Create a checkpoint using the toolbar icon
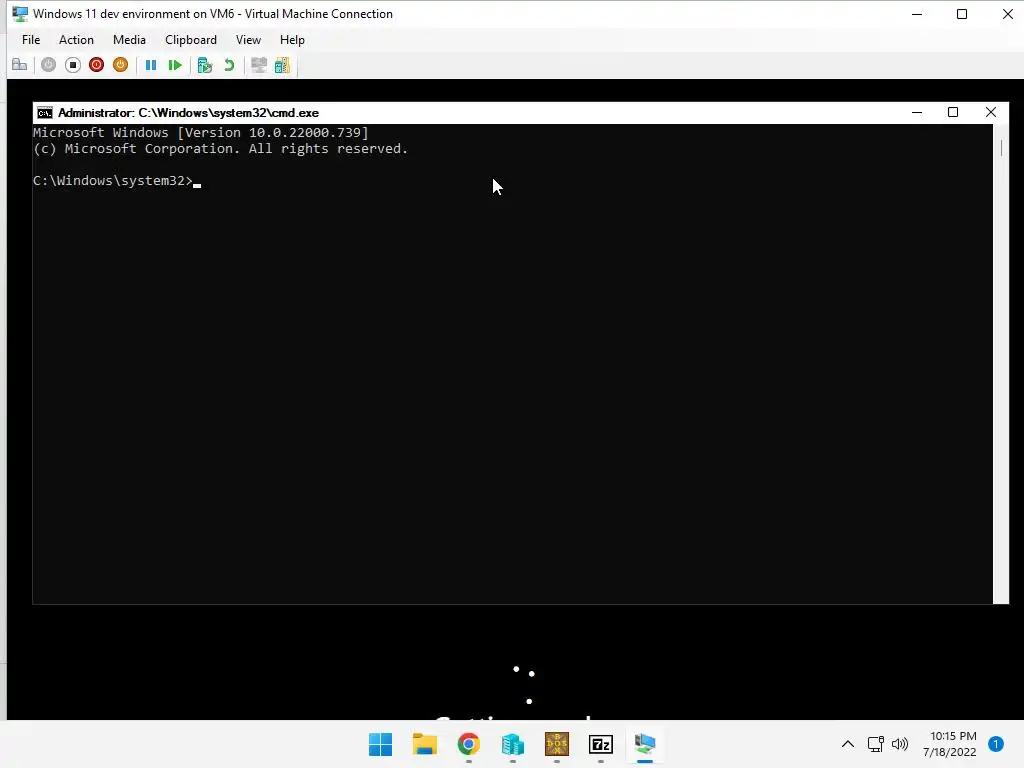1024x768 pixels. 204,65
